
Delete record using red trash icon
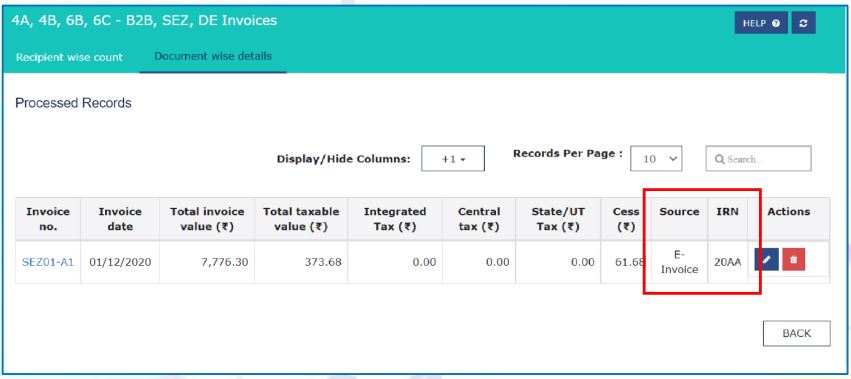click(x=793, y=260)
